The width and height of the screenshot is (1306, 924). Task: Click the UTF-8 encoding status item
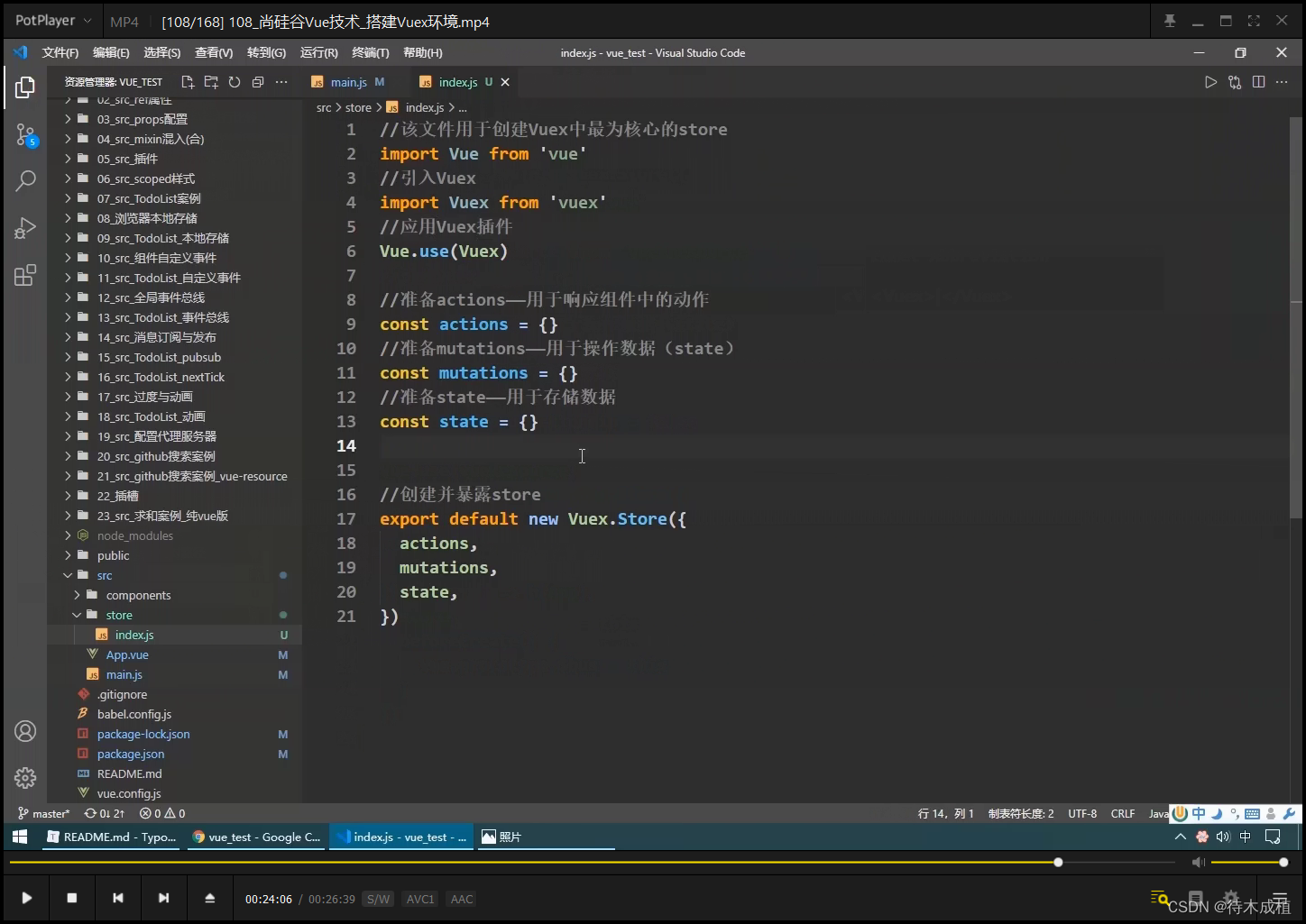tap(1082, 813)
